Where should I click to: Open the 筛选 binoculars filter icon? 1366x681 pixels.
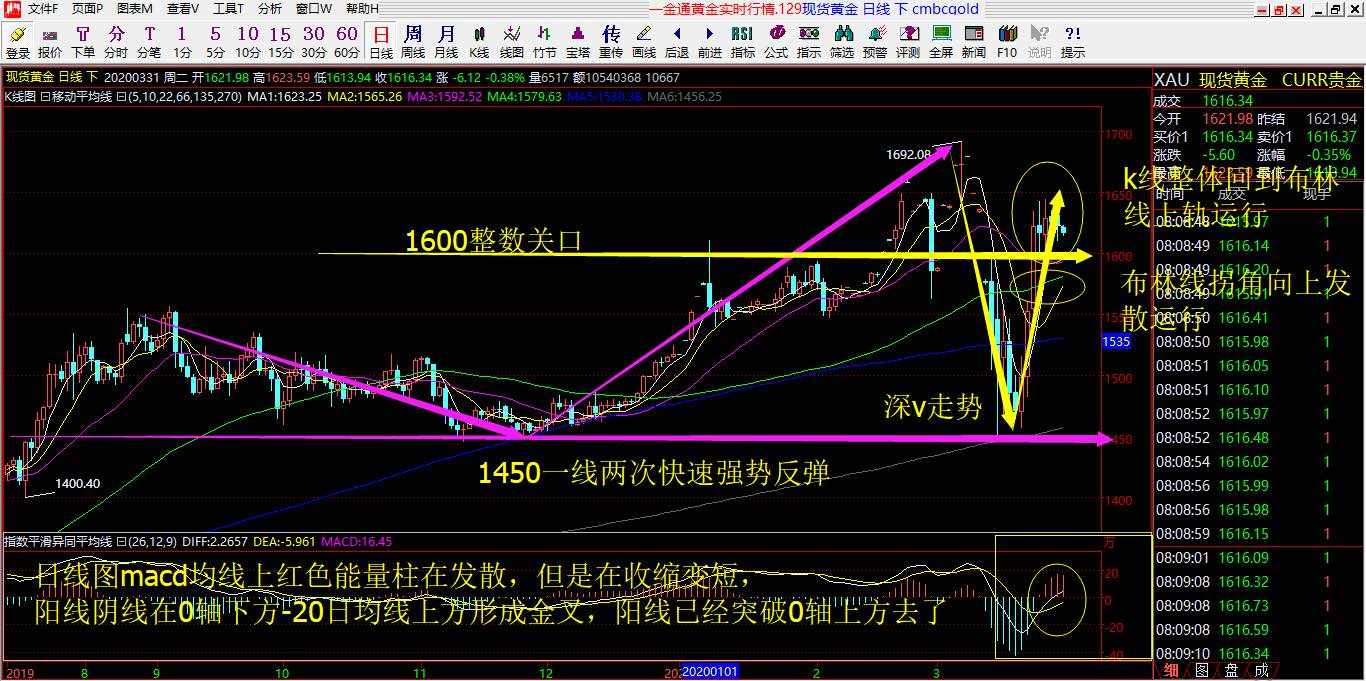(842, 42)
